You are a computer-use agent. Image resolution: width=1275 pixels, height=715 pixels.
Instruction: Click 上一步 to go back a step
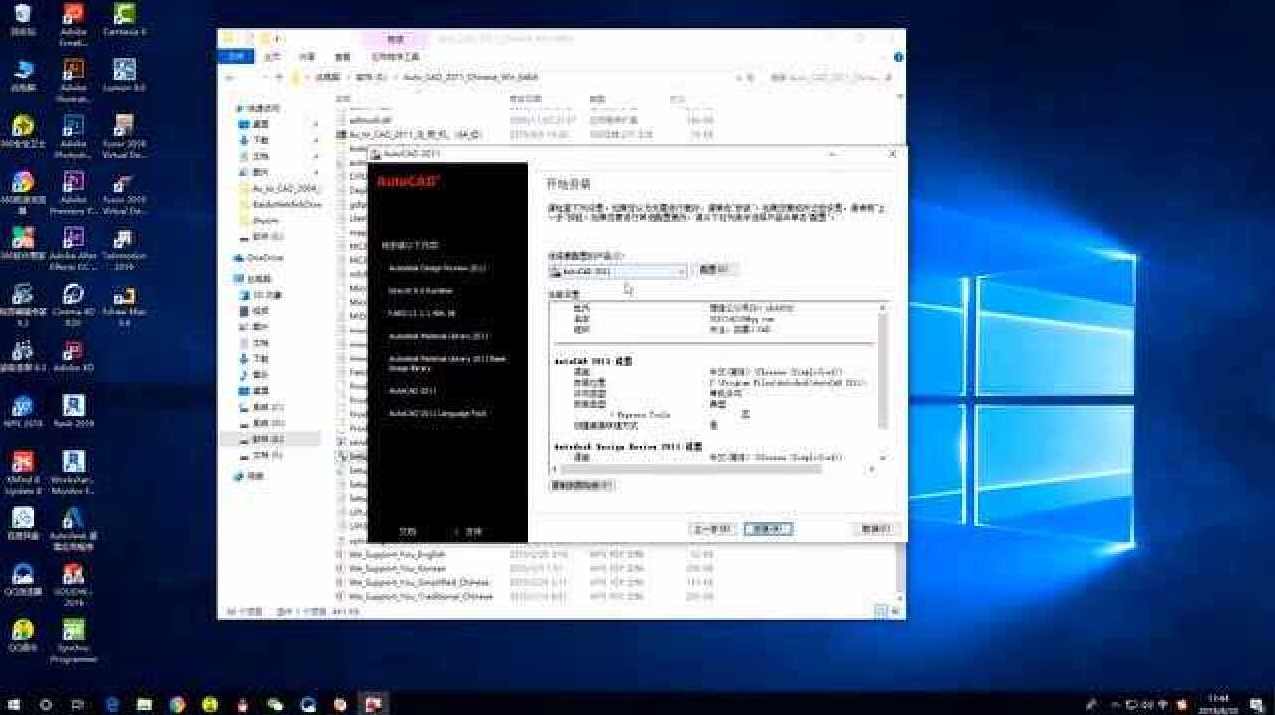tap(713, 528)
